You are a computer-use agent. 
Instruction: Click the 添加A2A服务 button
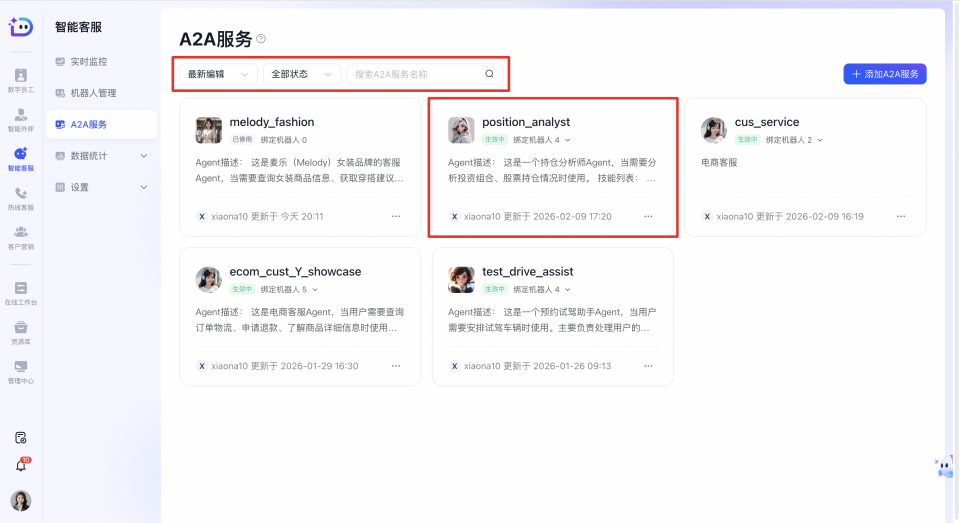(884, 74)
